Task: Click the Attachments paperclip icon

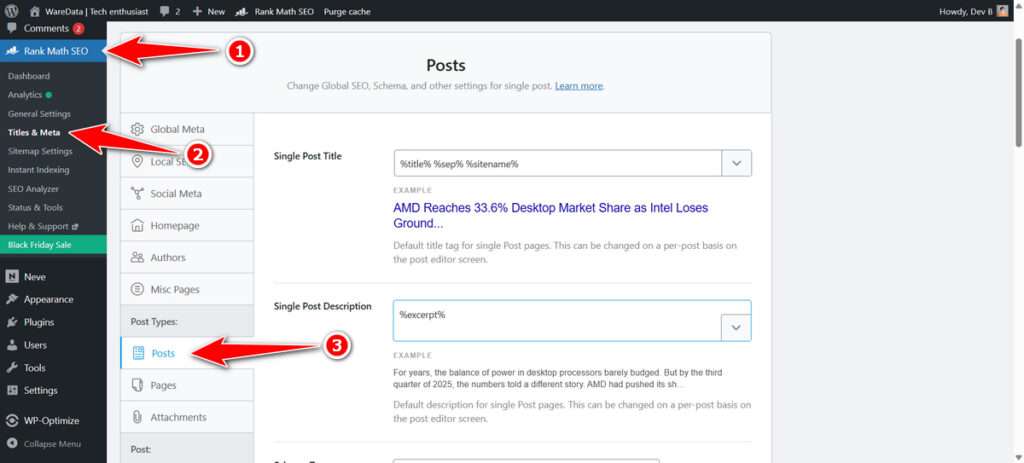Action: pos(137,417)
